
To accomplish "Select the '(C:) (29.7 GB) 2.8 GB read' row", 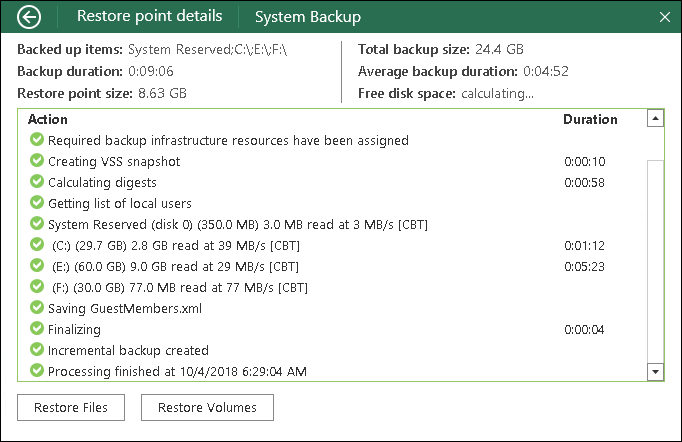I will click(x=333, y=245).
